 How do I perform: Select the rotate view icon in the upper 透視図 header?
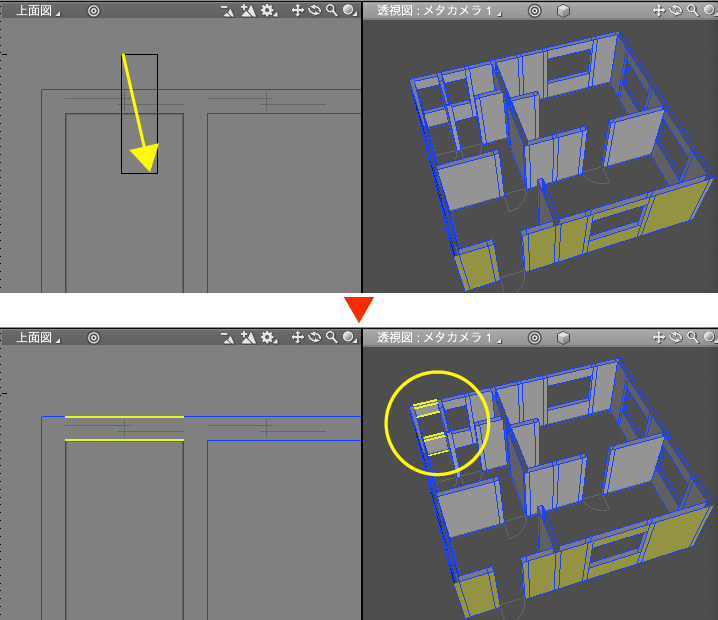click(676, 11)
